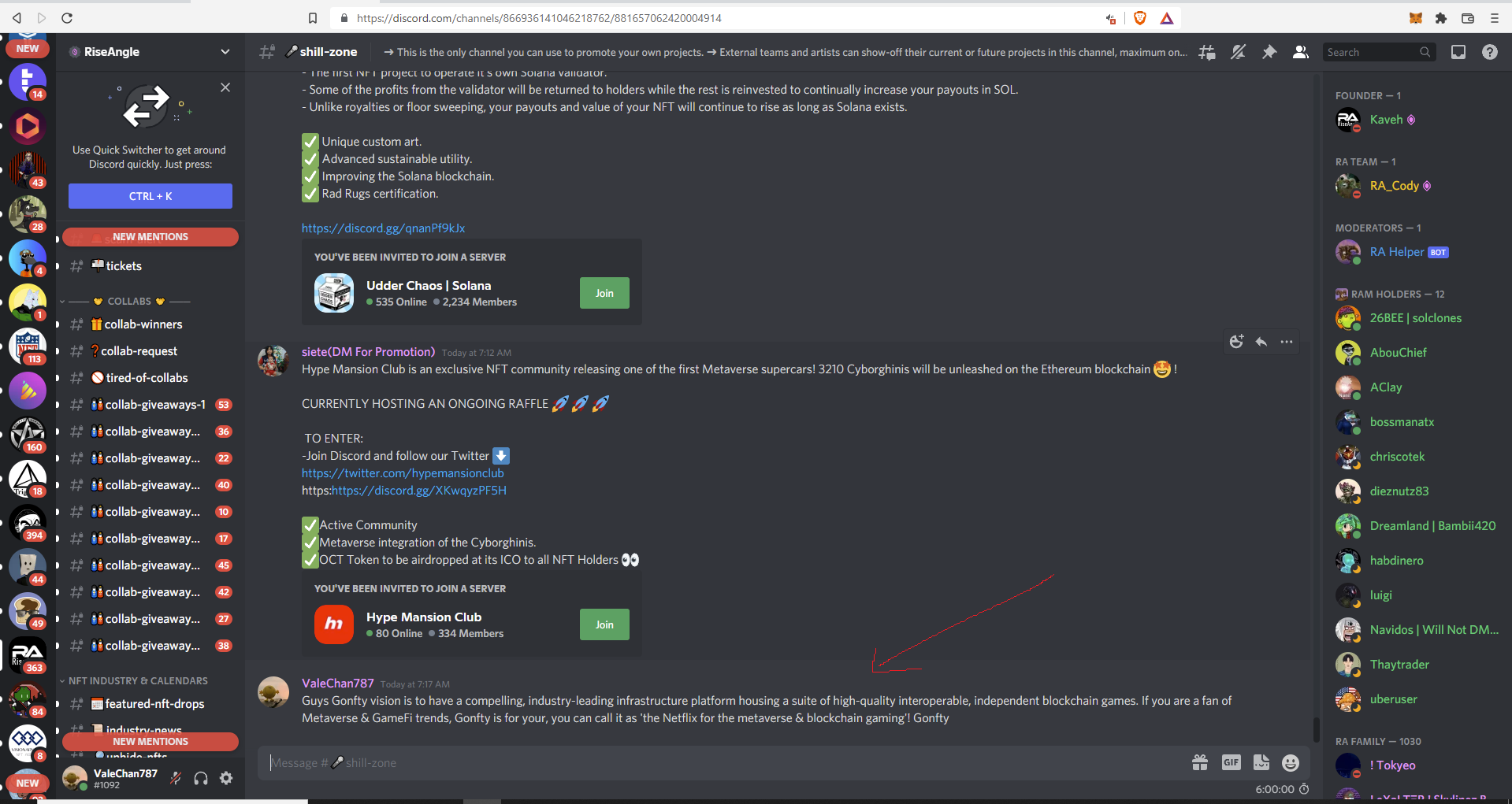Open the GIF picker

click(x=1231, y=762)
